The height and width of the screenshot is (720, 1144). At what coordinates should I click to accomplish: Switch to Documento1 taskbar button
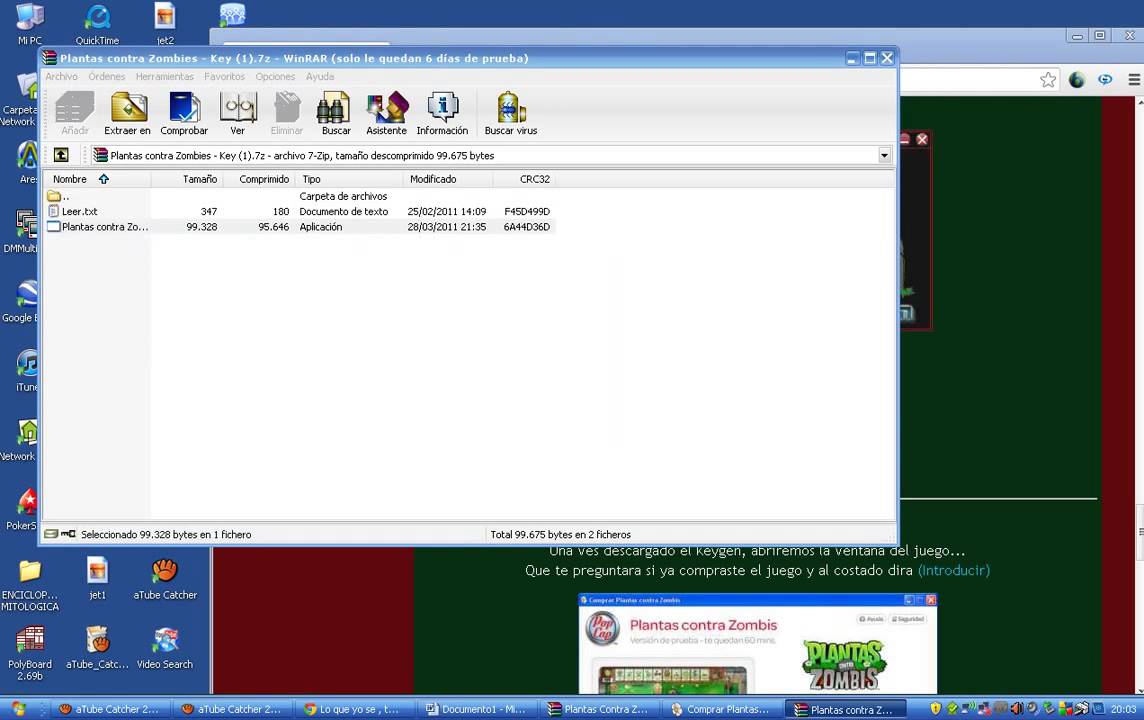click(x=477, y=709)
